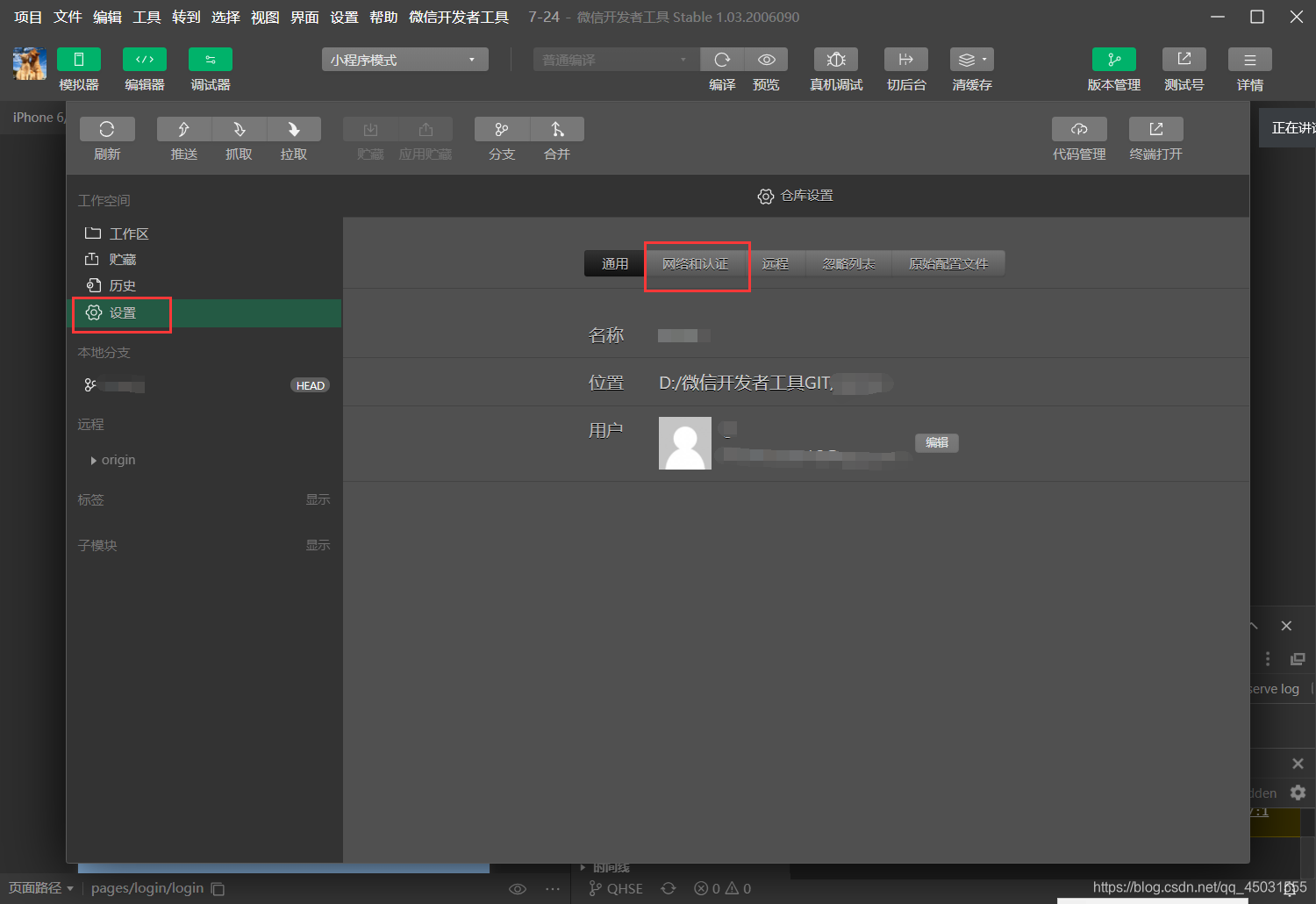Screen dimensions: 1316x904
Task: Switch to raw config file tab
Action: click(x=948, y=263)
